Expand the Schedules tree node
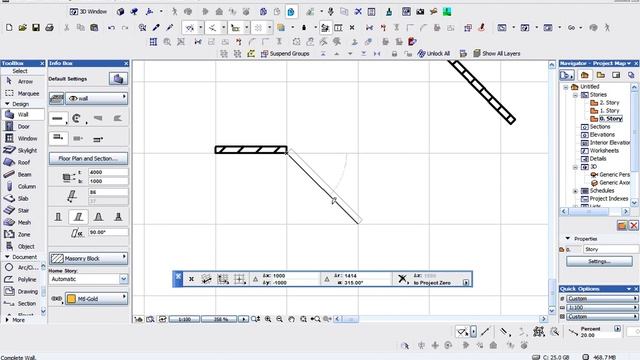This screenshot has height=360, width=640. point(575,191)
